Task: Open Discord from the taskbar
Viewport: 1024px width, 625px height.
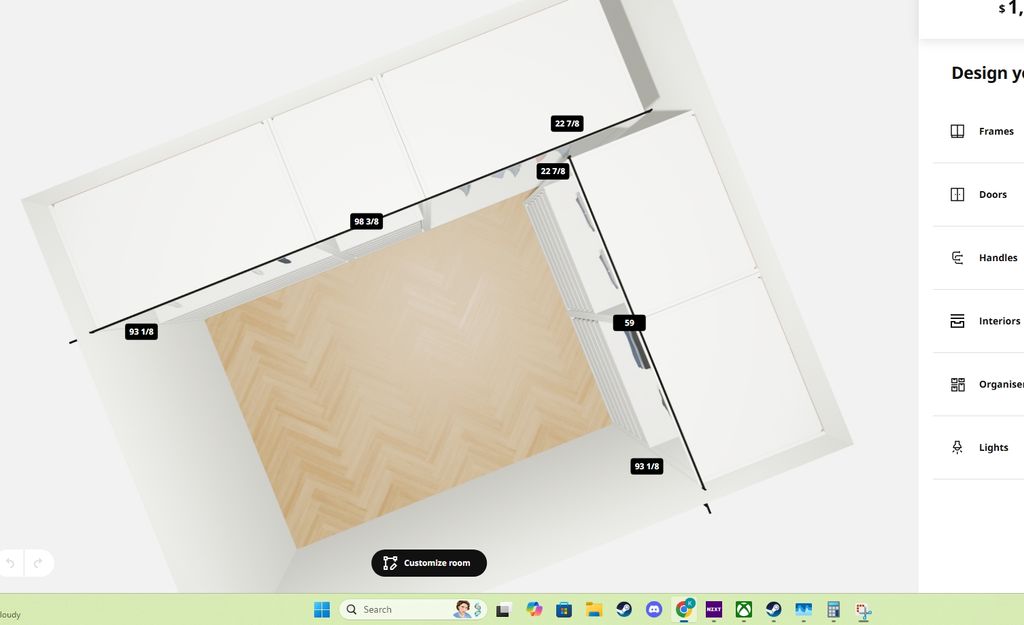Action: coord(654,609)
